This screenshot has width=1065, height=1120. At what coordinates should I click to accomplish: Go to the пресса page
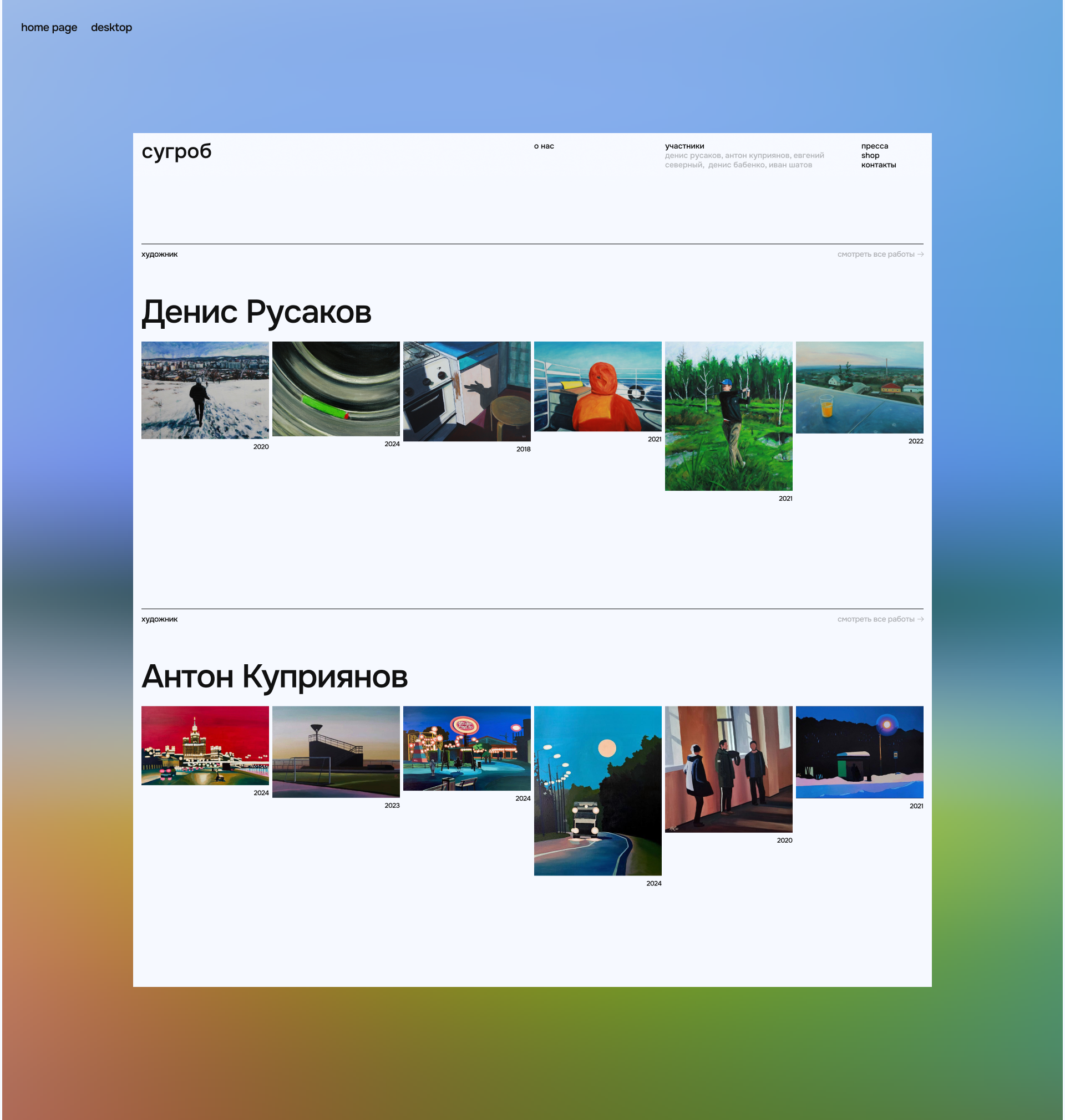pos(874,146)
